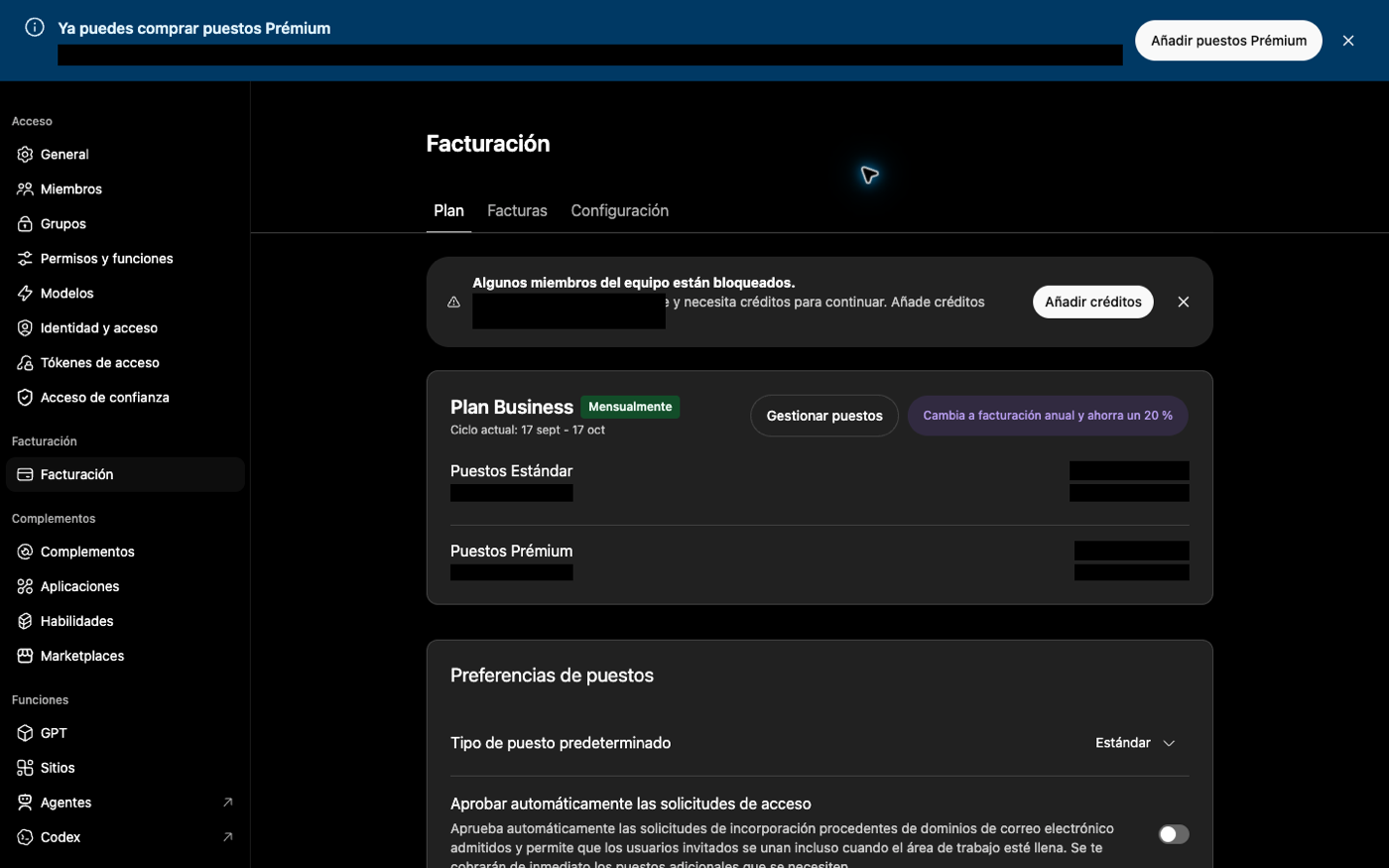Switch to the Plan tab
Image resolution: width=1389 pixels, height=868 pixels.
(448, 210)
